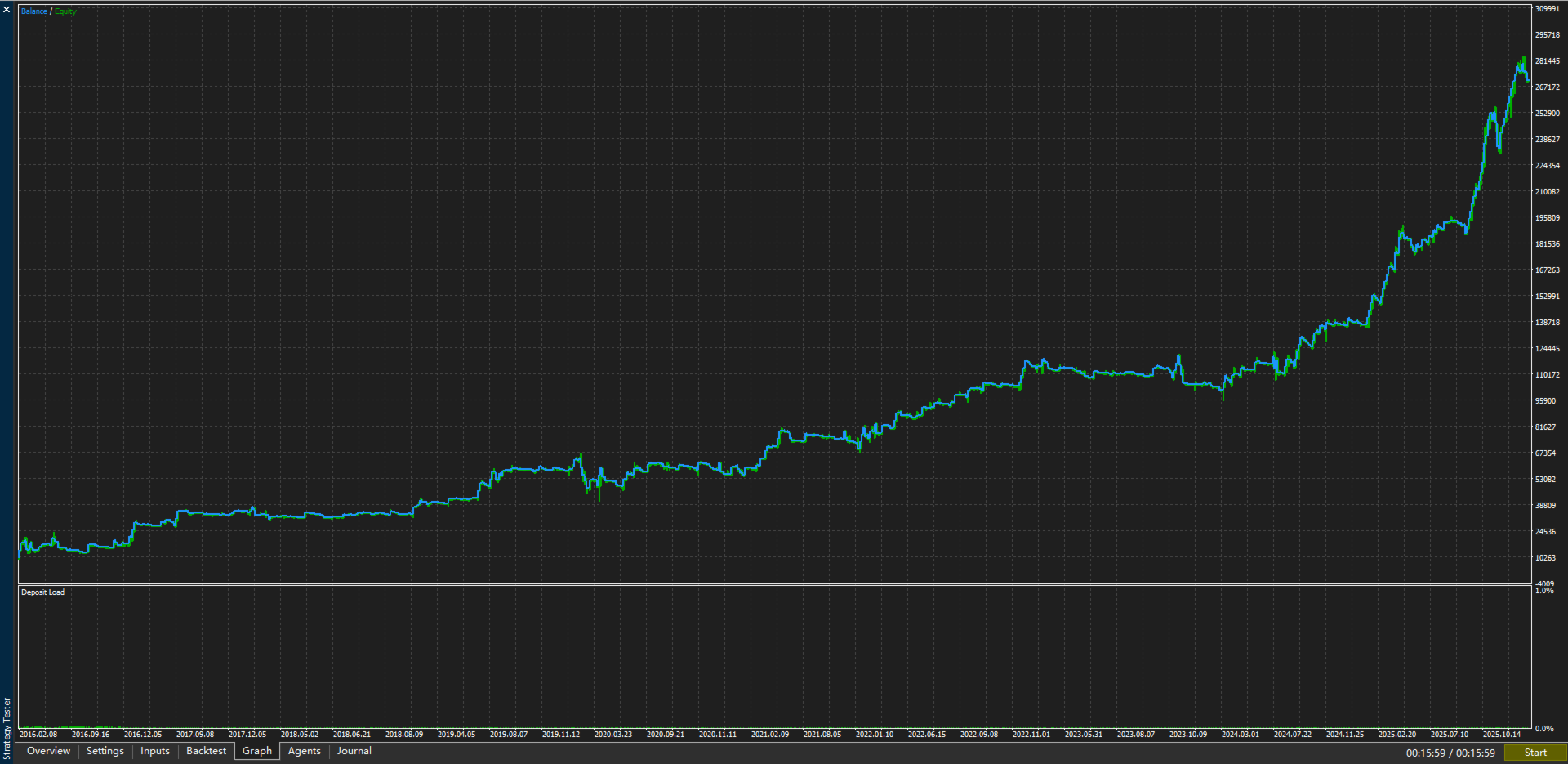Click the 2017.09.08 date label
Viewport: 1568px width, 764px height.
coord(195,735)
